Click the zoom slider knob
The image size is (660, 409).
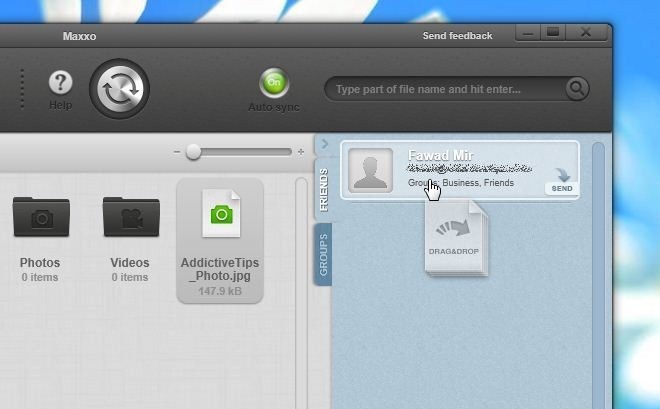[x=193, y=152]
